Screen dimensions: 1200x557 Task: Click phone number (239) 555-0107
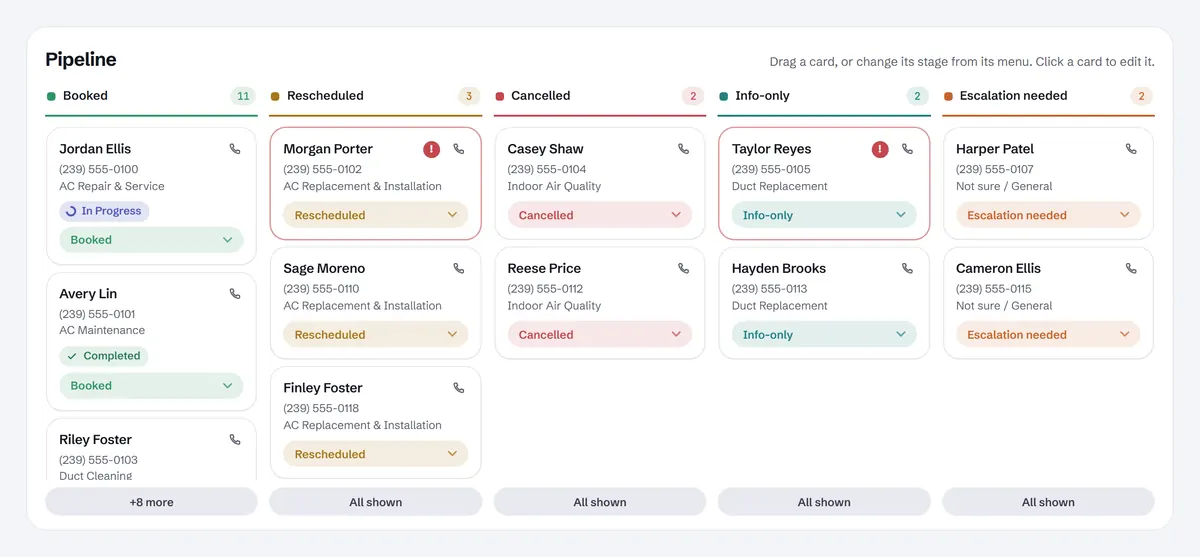coord(995,169)
